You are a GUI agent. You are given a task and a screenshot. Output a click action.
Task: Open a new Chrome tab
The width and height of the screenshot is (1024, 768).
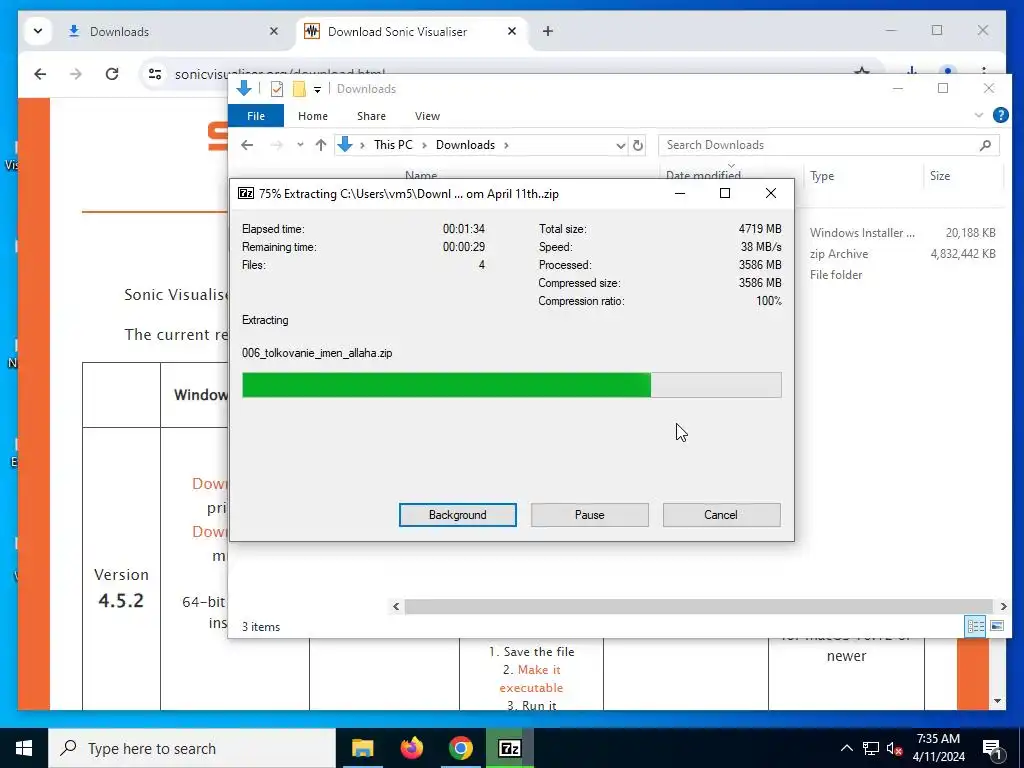coord(548,31)
